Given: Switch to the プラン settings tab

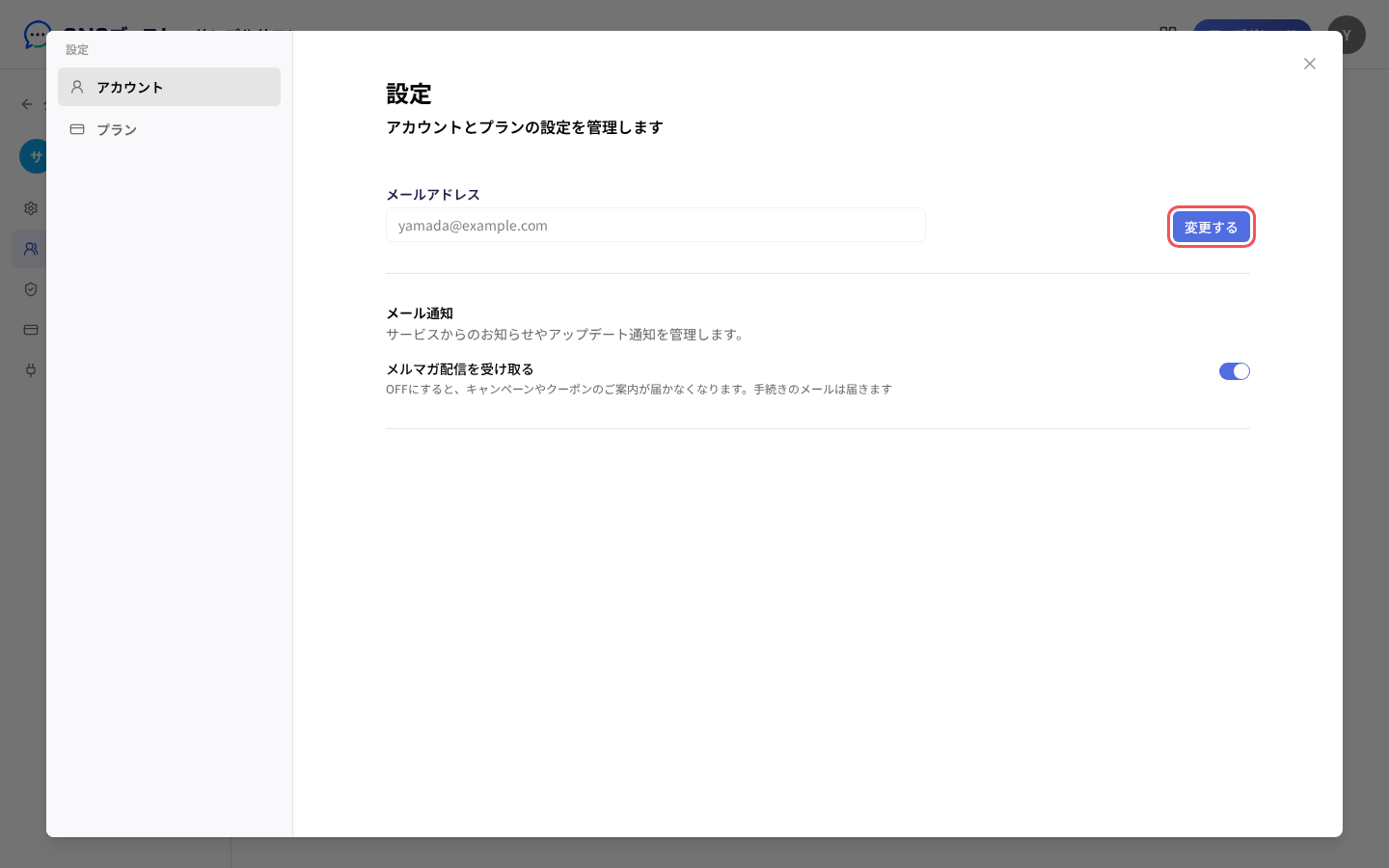Looking at the screenshot, I should (169, 129).
